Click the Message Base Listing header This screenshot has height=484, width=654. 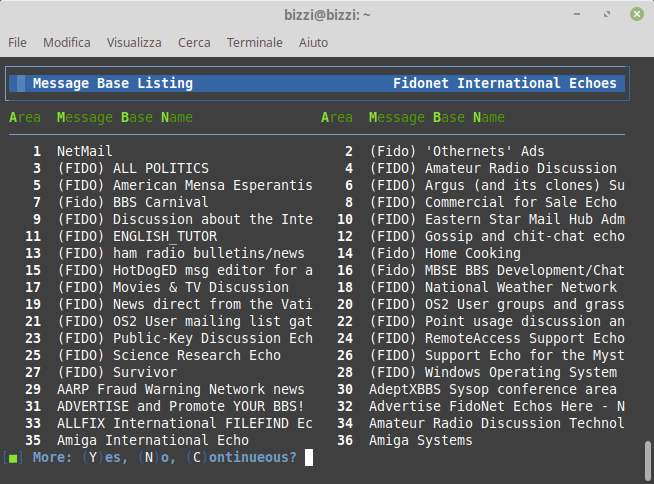(x=113, y=83)
